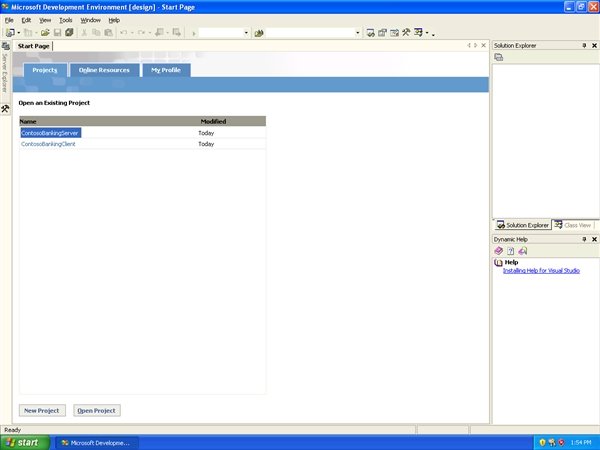Click the Redo arrow icon
Screen dimensions: 600x450
coord(142,33)
